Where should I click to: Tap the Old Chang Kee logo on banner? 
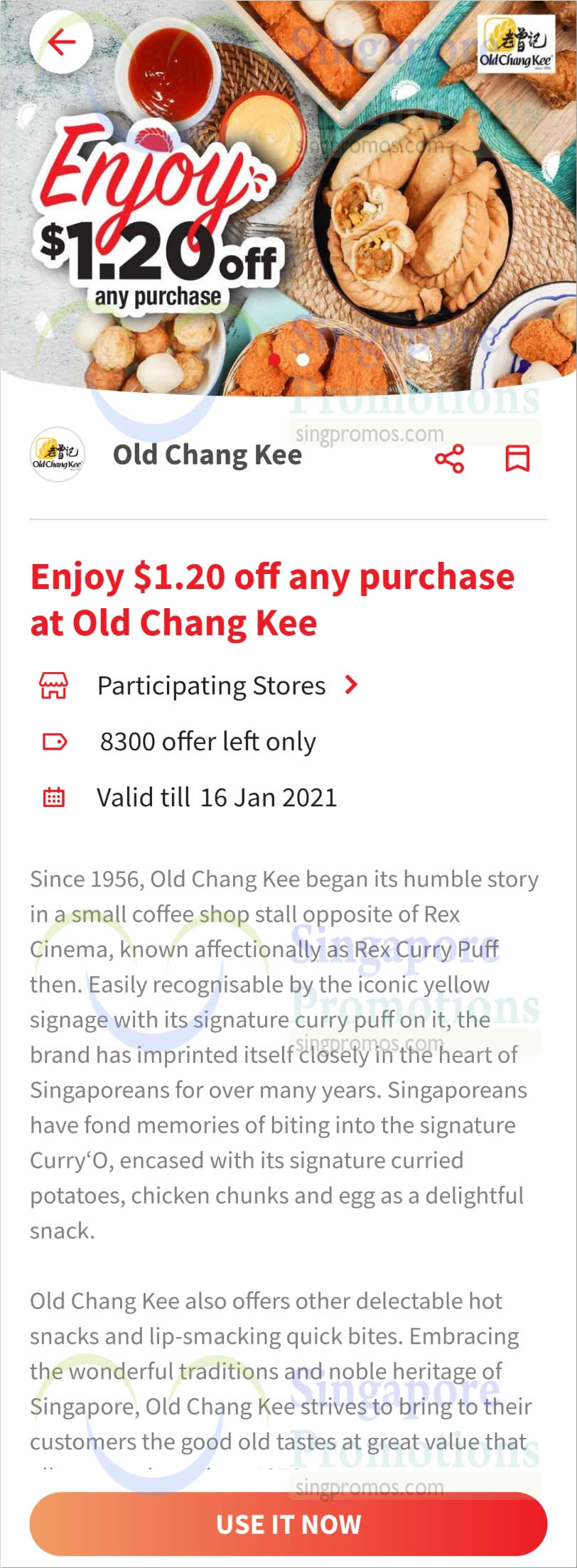click(515, 44)
